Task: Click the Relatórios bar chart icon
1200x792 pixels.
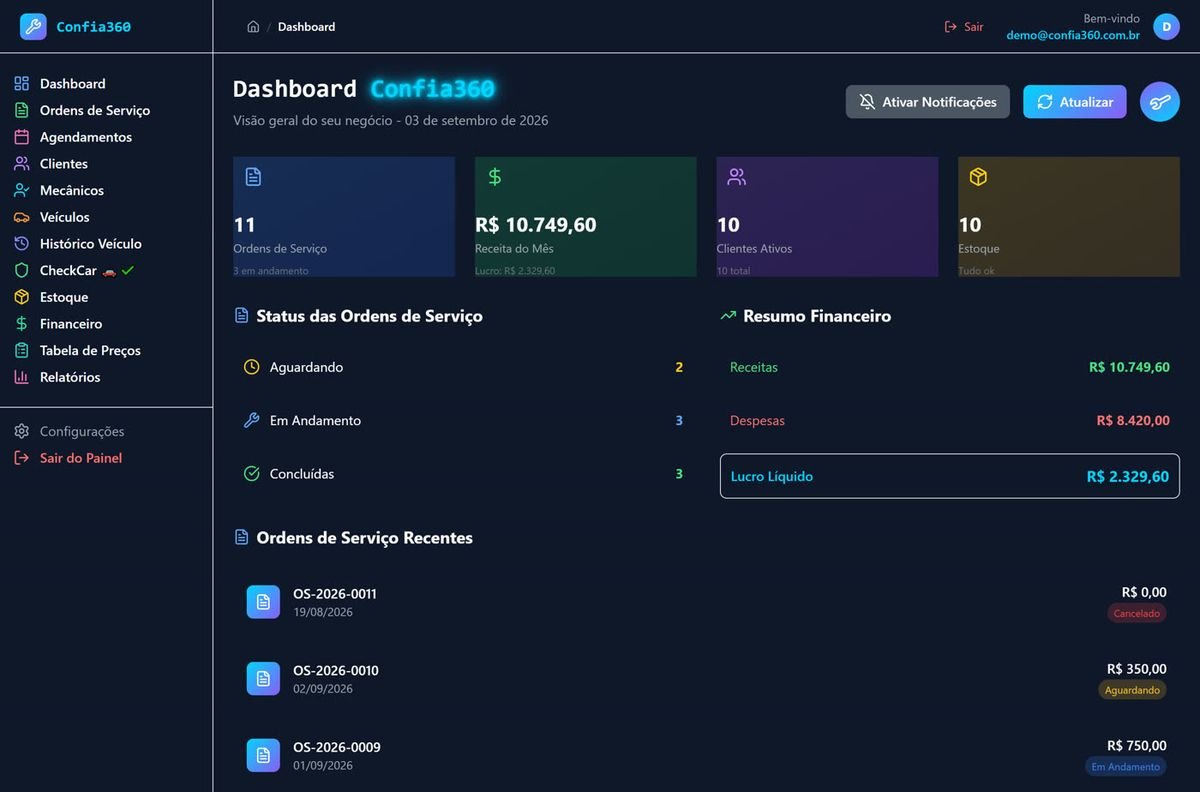Action: (x=21, y=377)
